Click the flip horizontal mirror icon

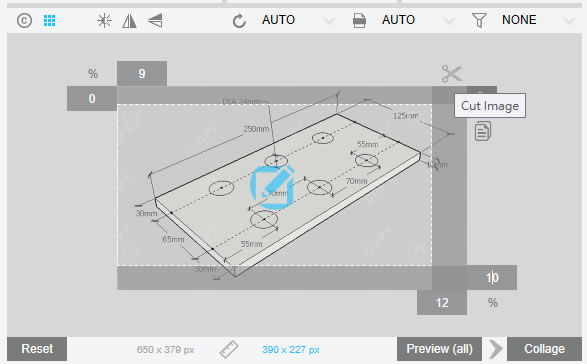click(x=130, y=21)
